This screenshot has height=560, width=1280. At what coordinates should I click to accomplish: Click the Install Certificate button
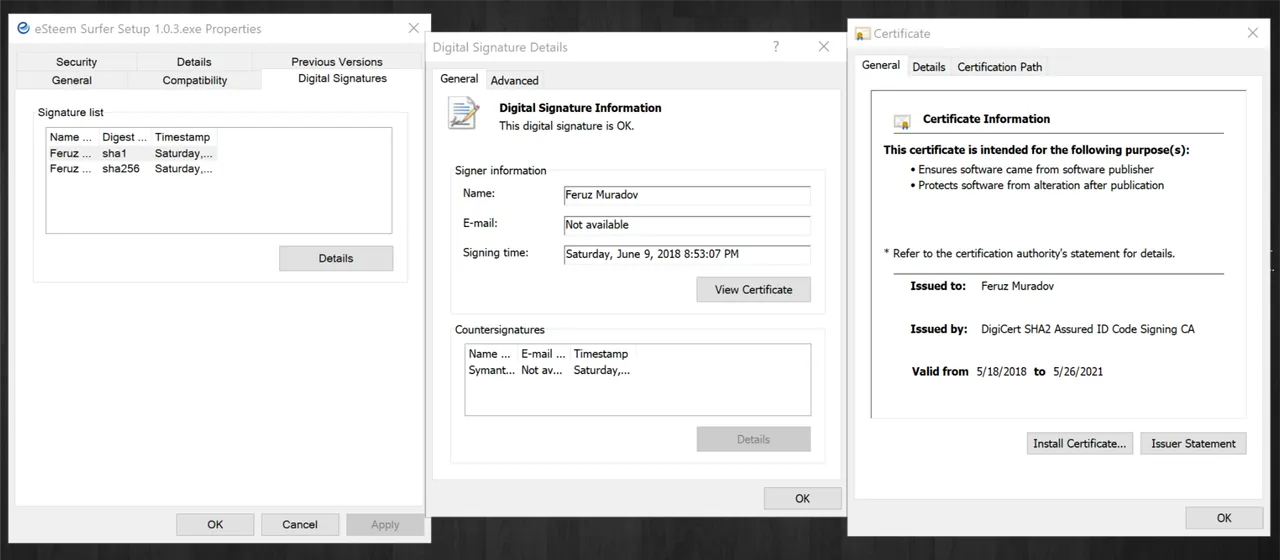(x=1080, y=443)
